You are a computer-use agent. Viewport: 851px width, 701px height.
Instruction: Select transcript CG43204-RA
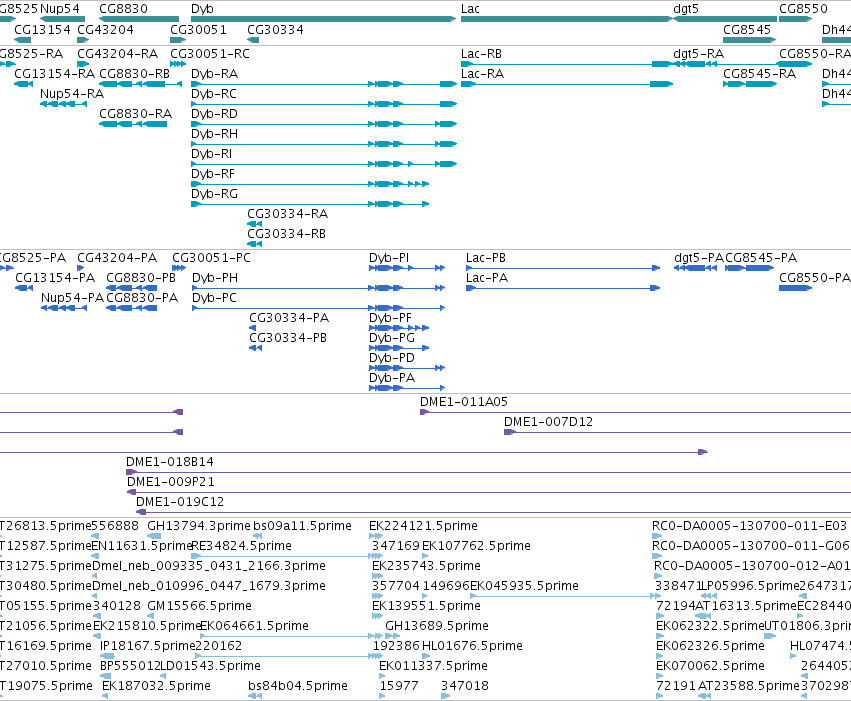click(118, 54)
